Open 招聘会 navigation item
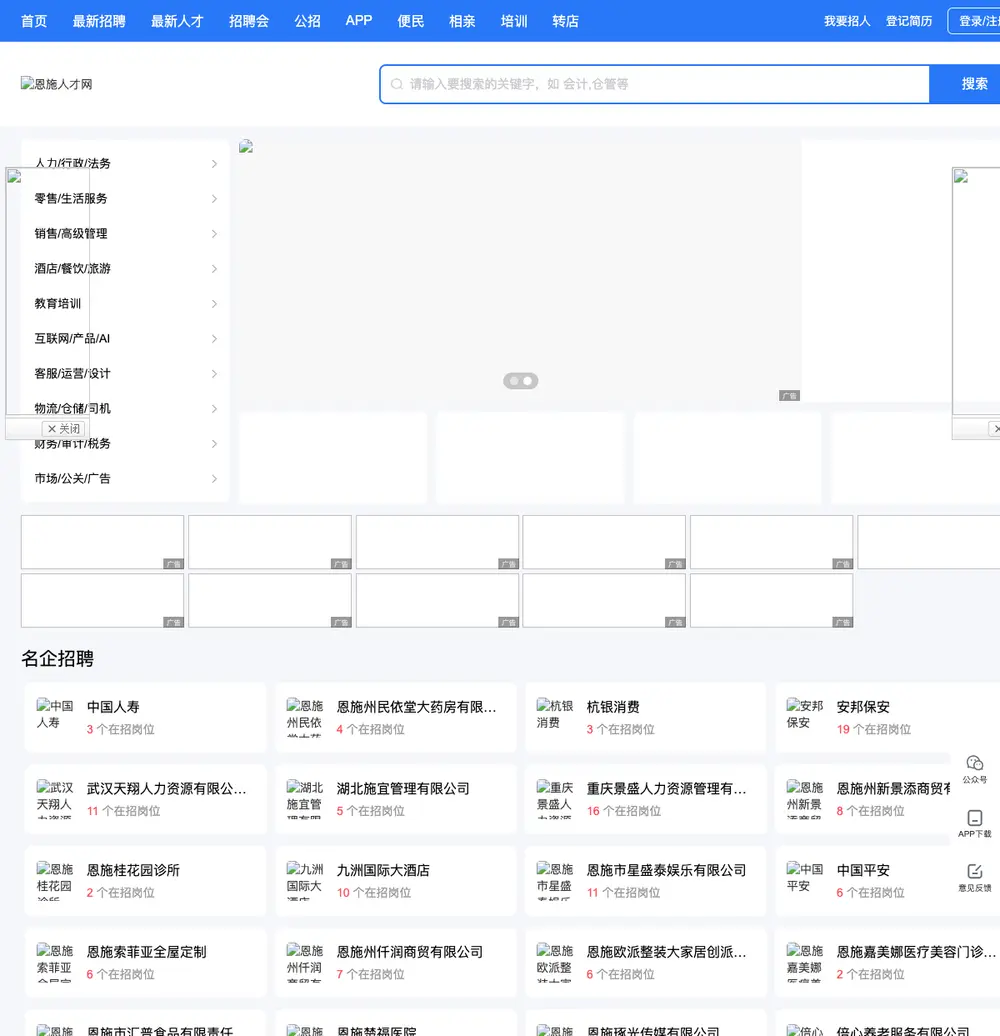Image resolution: width=1000 pixels, height=1036 pixels. coord(249,21)
